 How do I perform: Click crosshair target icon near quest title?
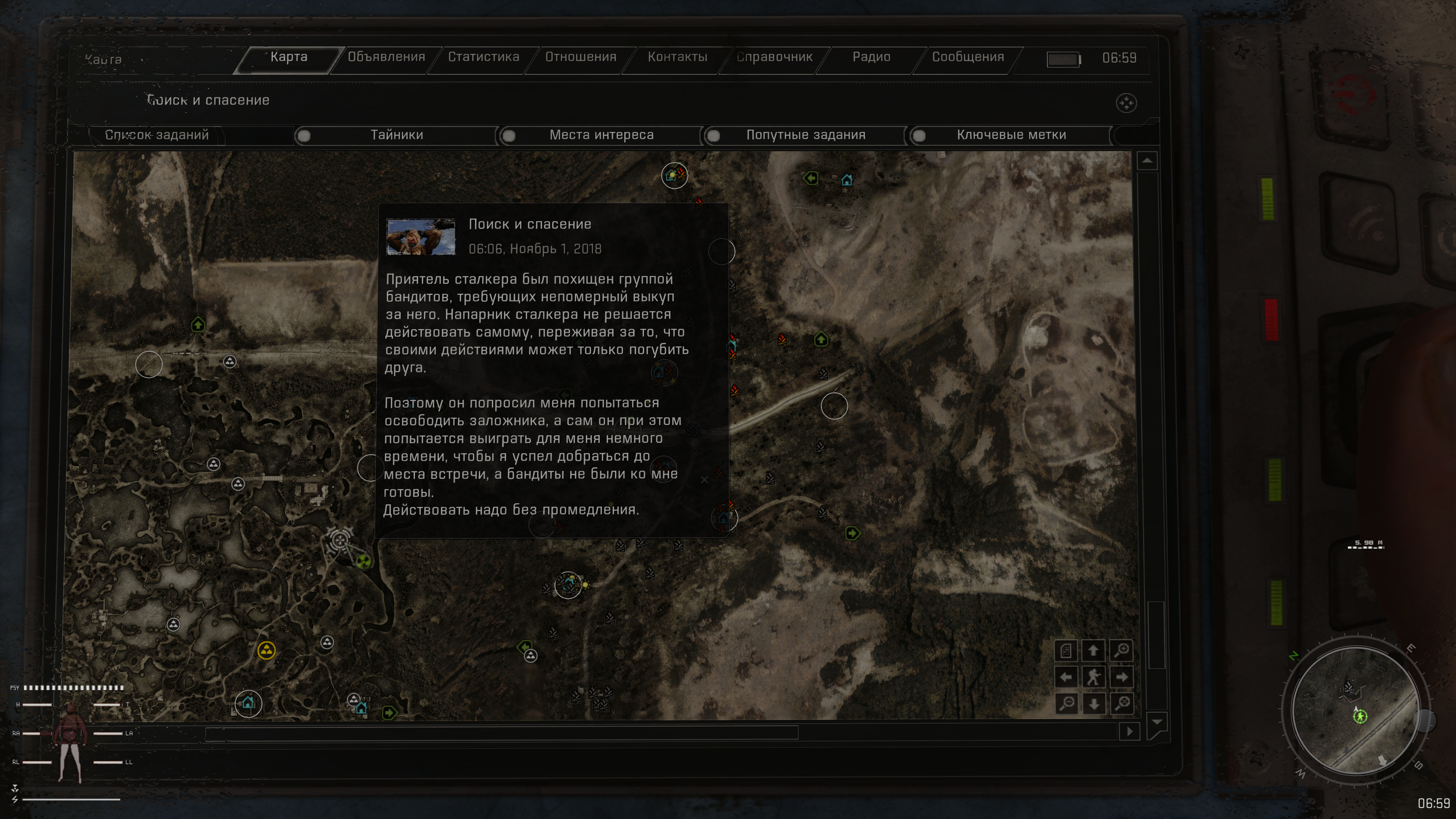[x=1126, y=103]
